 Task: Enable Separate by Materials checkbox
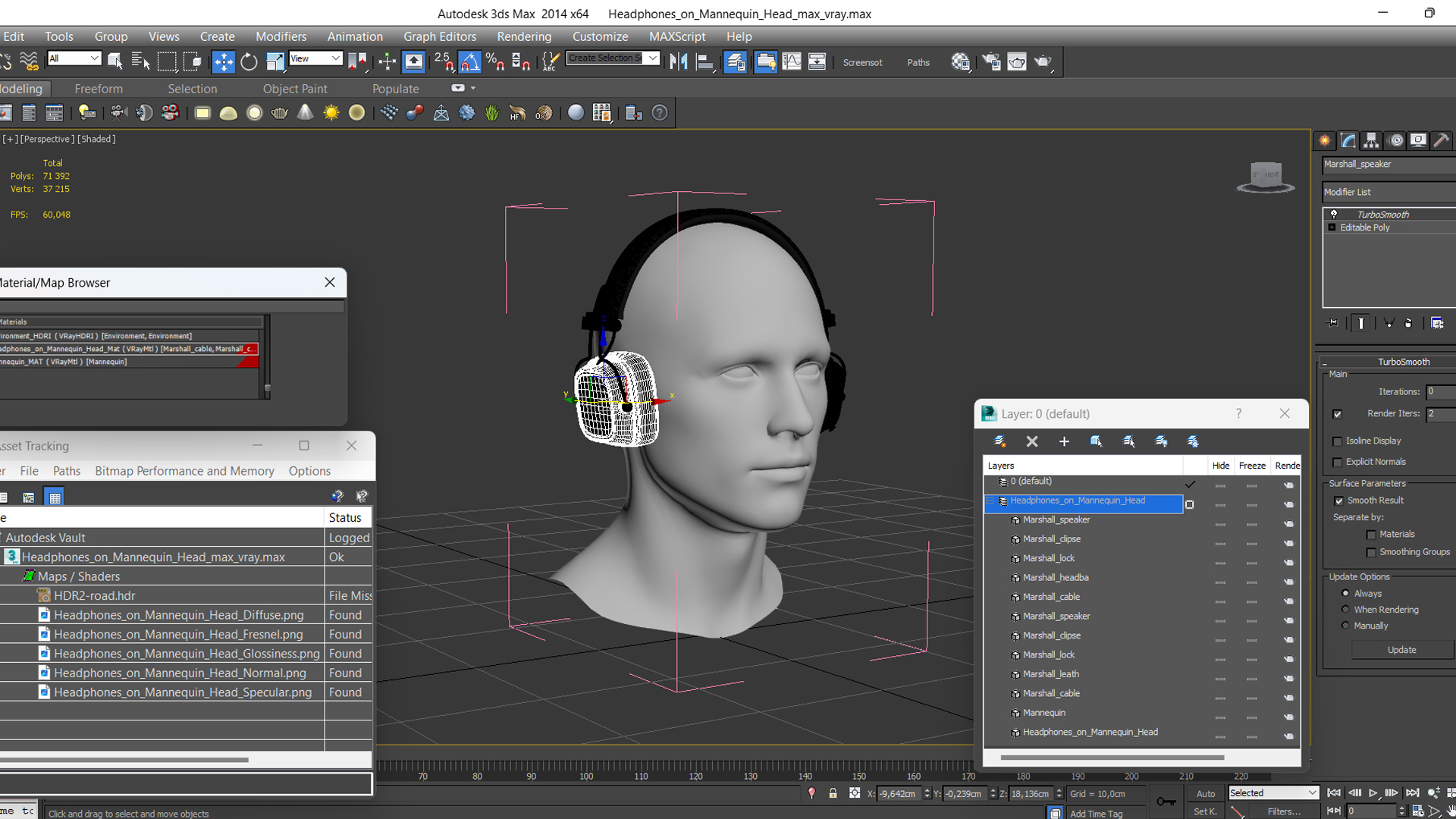[x=1371, y=535]
